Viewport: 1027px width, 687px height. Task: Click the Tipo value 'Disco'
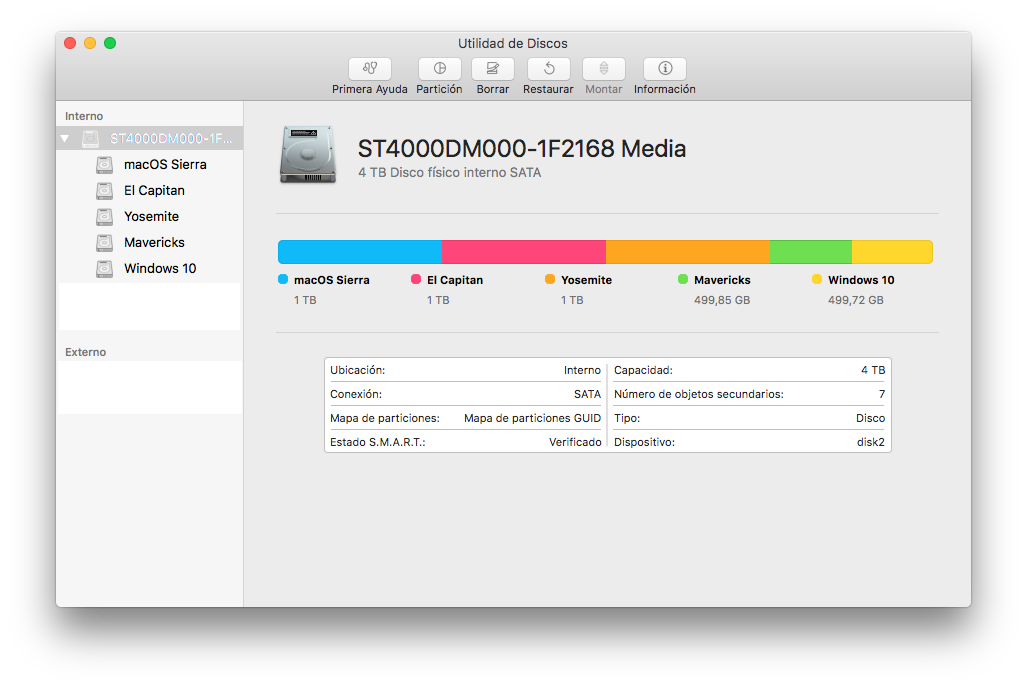coord(870,418)
